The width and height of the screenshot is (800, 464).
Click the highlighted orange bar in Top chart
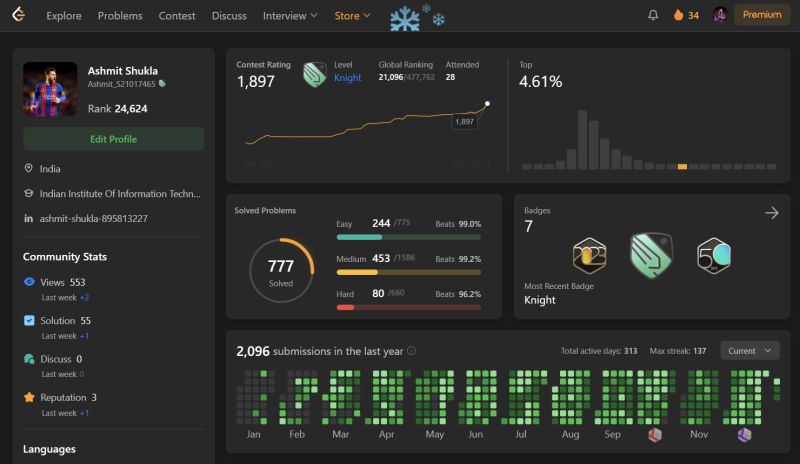(682, 166)
